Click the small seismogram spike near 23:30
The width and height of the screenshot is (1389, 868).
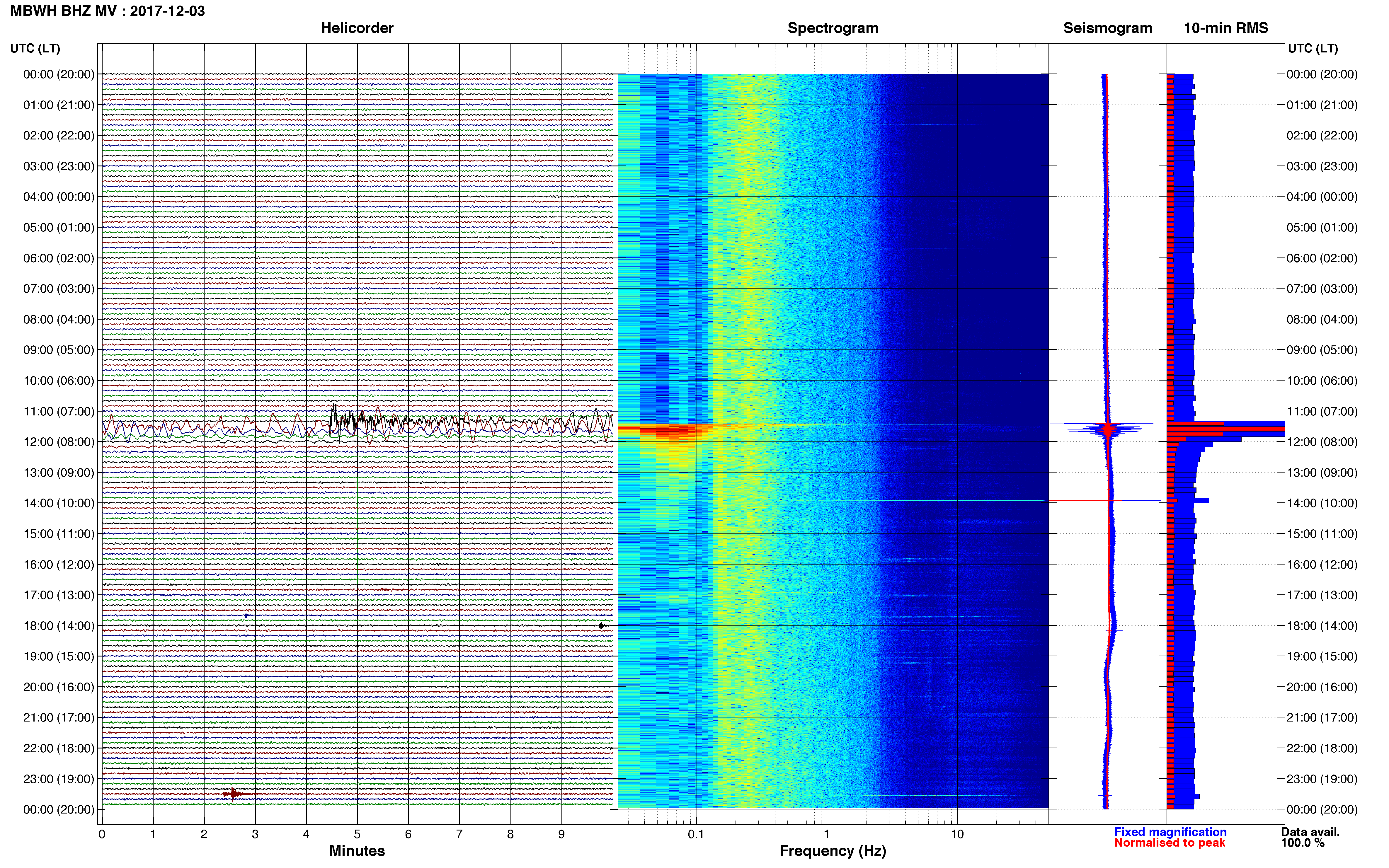(x=1104, y=795)
